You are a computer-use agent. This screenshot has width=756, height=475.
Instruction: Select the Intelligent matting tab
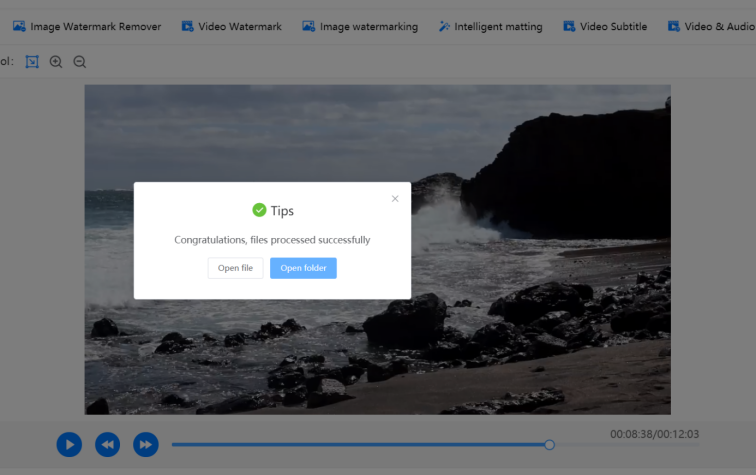coord(490,27)
